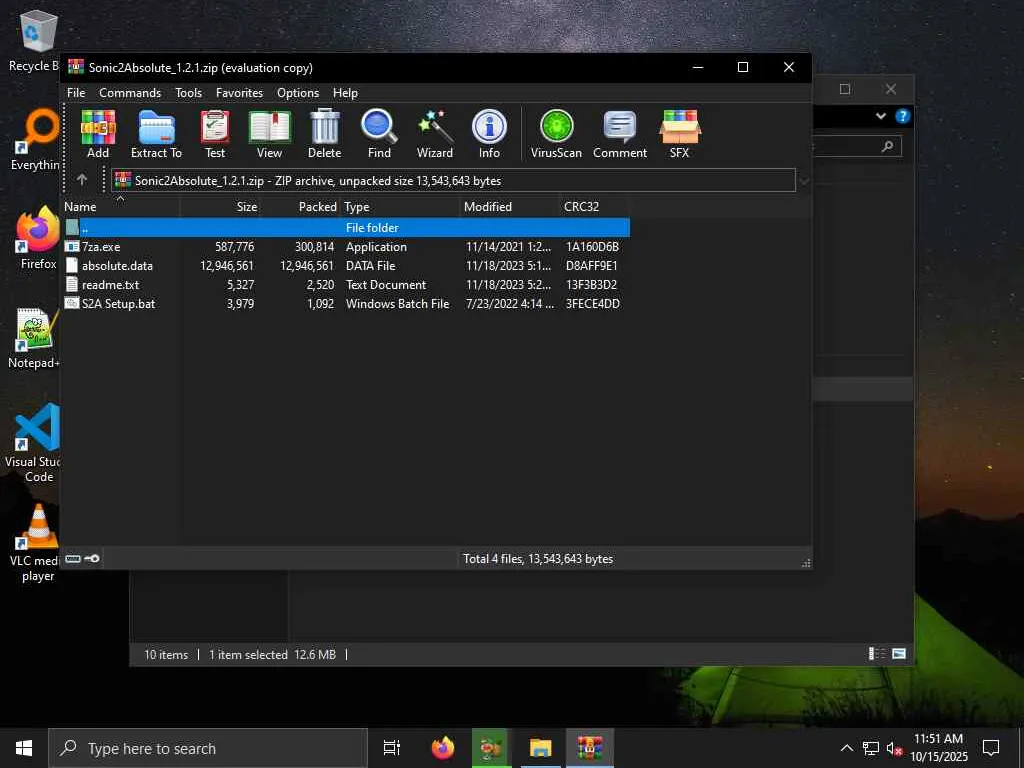Click the taskbar search box
1024x768 pixels.
pyautogui.click(x=208, y=748)
